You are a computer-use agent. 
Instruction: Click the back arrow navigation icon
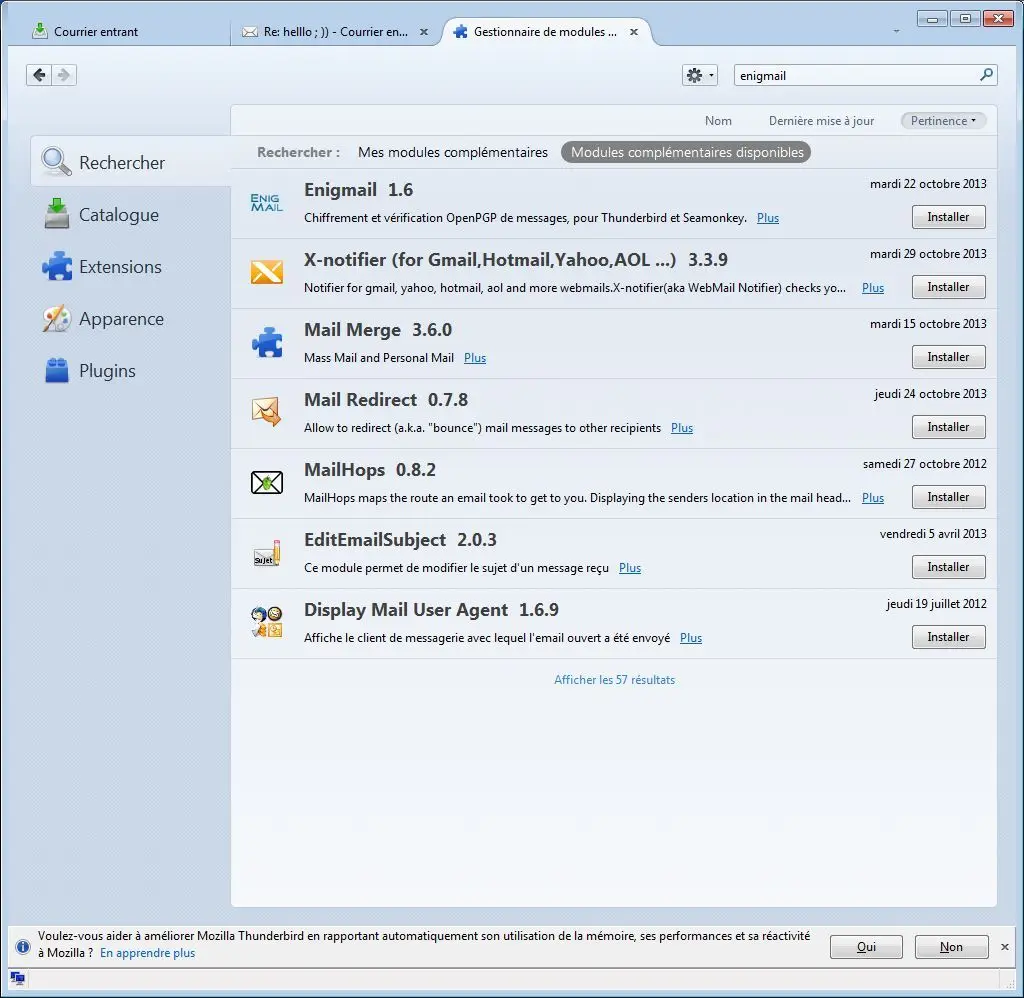[x=39, y=75]
